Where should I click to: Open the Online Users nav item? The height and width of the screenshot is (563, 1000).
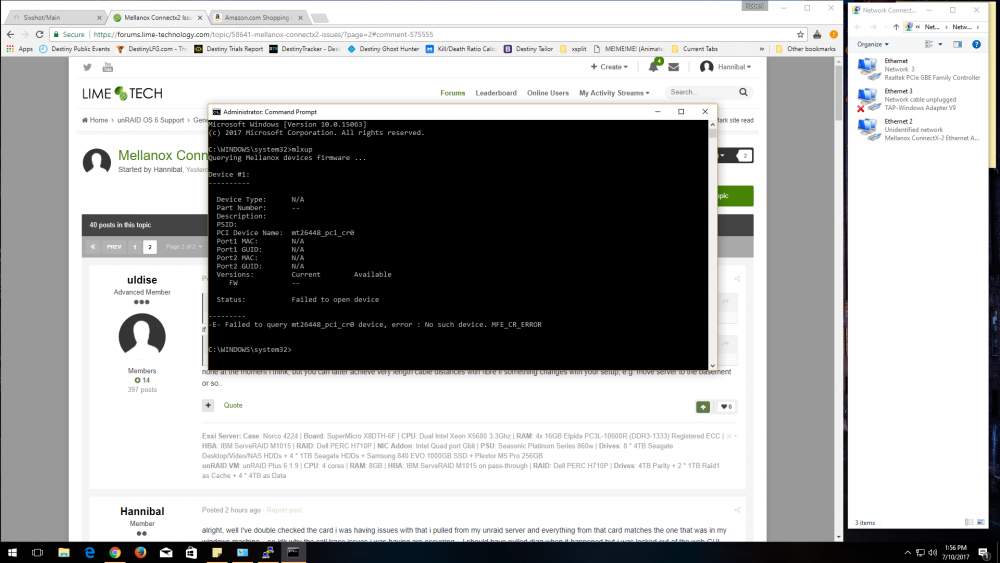pos(548,93)
